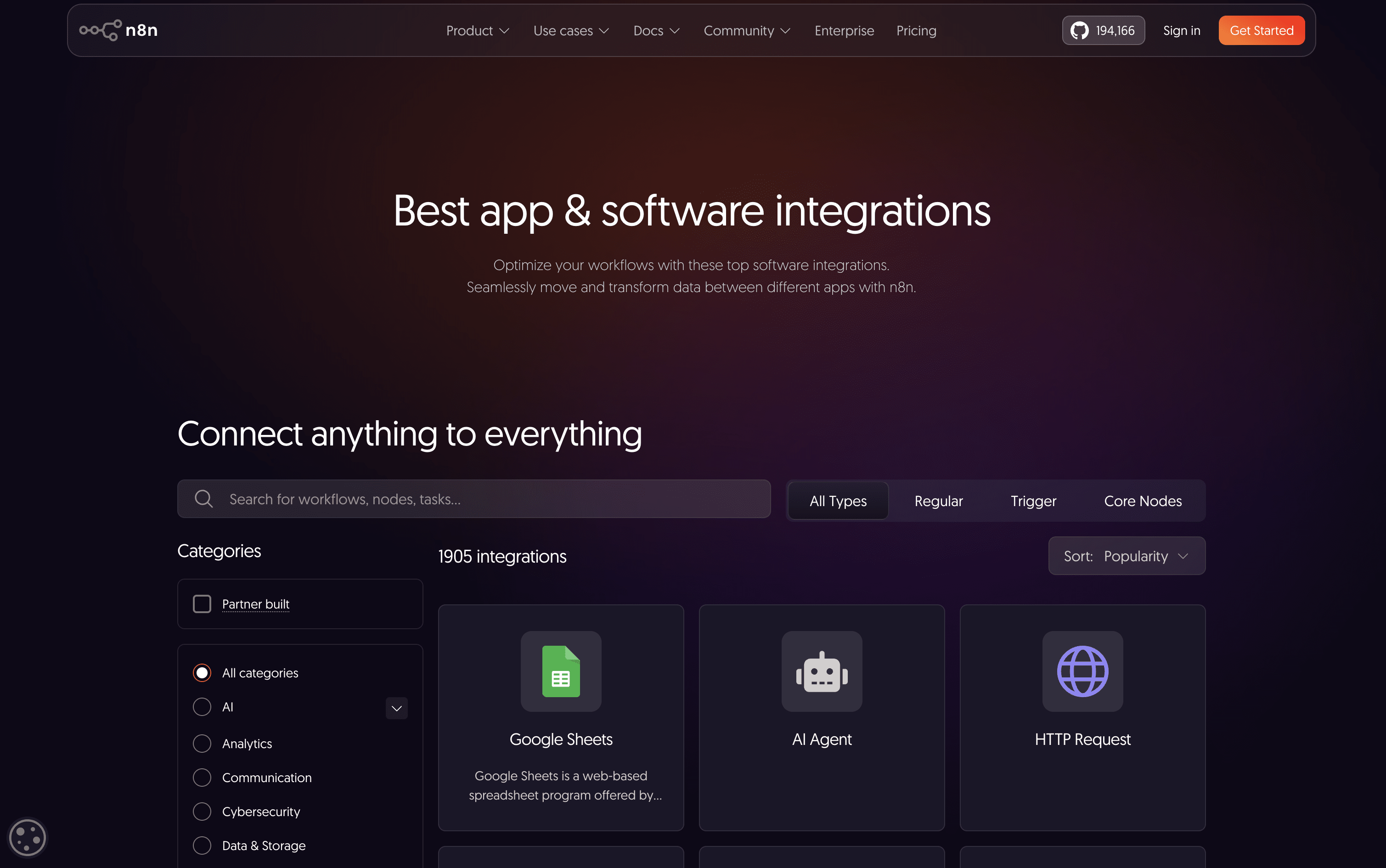Open the Sort Popularity dropdown
The height and width of the screenshot is (868, 1386).
(x=1127, y=556)
